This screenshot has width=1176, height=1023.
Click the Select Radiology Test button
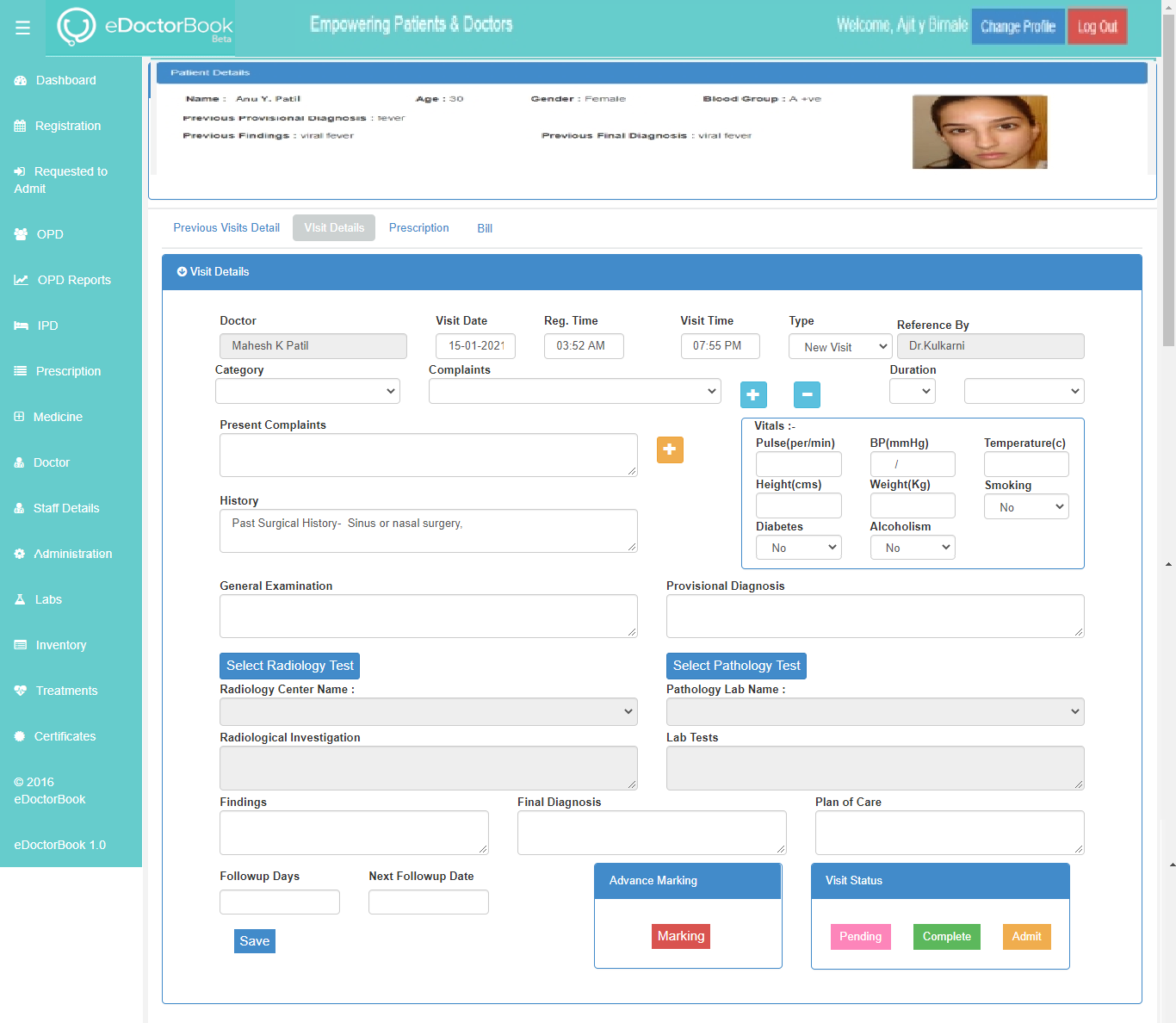(x=289, y=666)
